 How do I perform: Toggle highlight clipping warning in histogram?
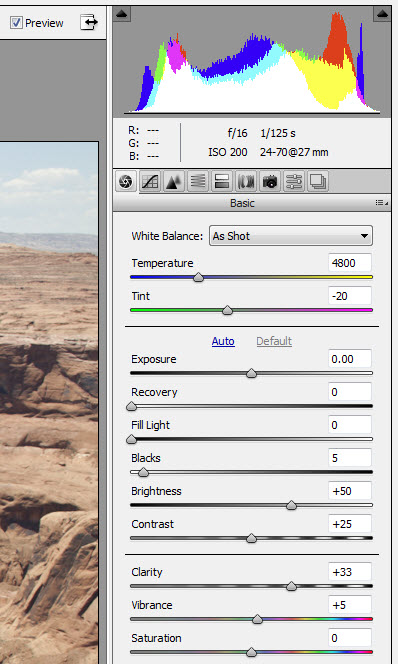point(382,14)
